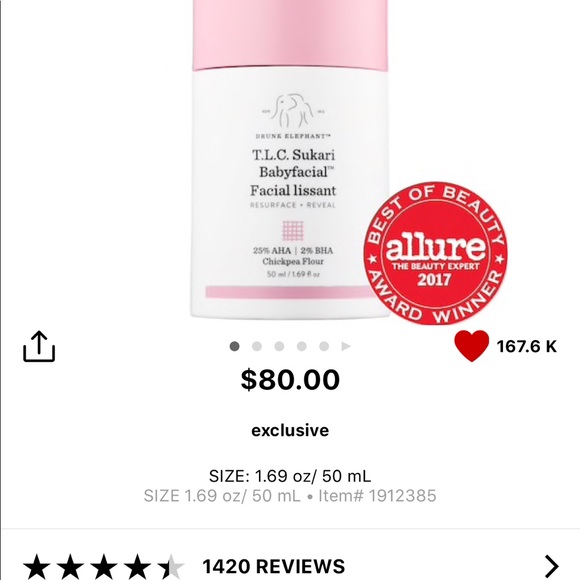This screenshot has height=580, width=580.
Task: Tap the exclusive label
Action: (290, 430)
